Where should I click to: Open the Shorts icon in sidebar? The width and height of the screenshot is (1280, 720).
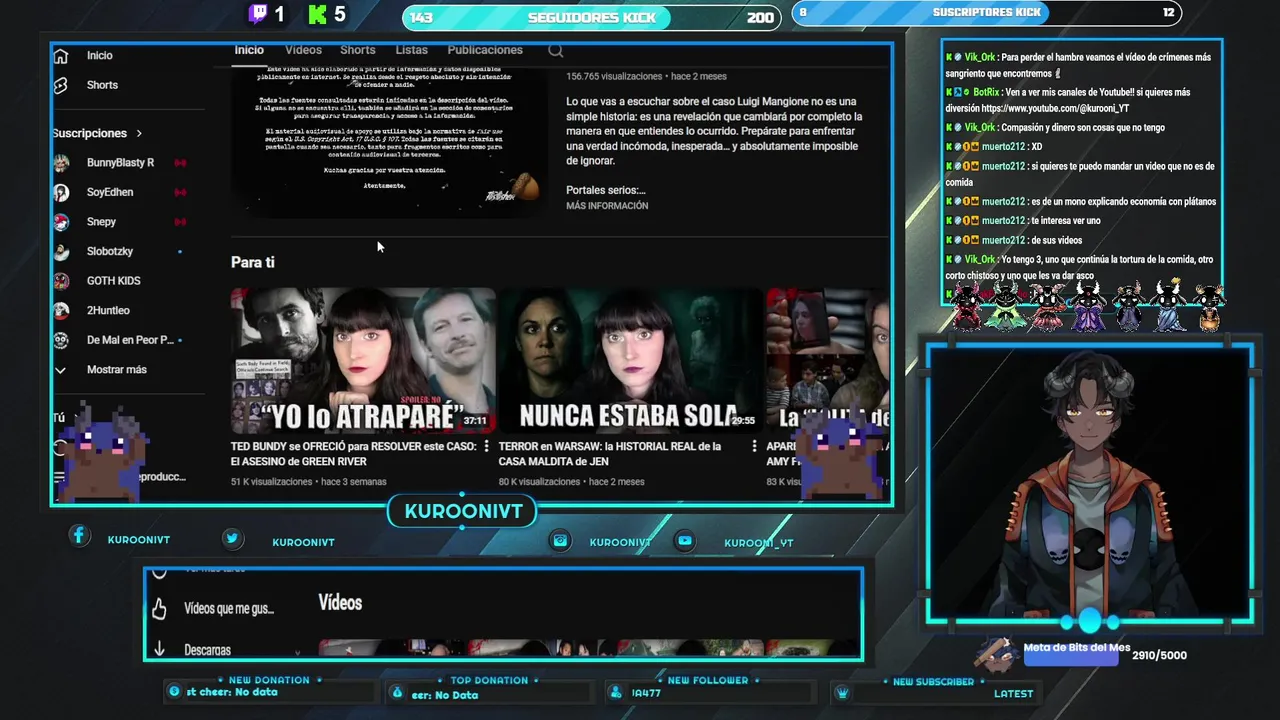pos(61,85)
